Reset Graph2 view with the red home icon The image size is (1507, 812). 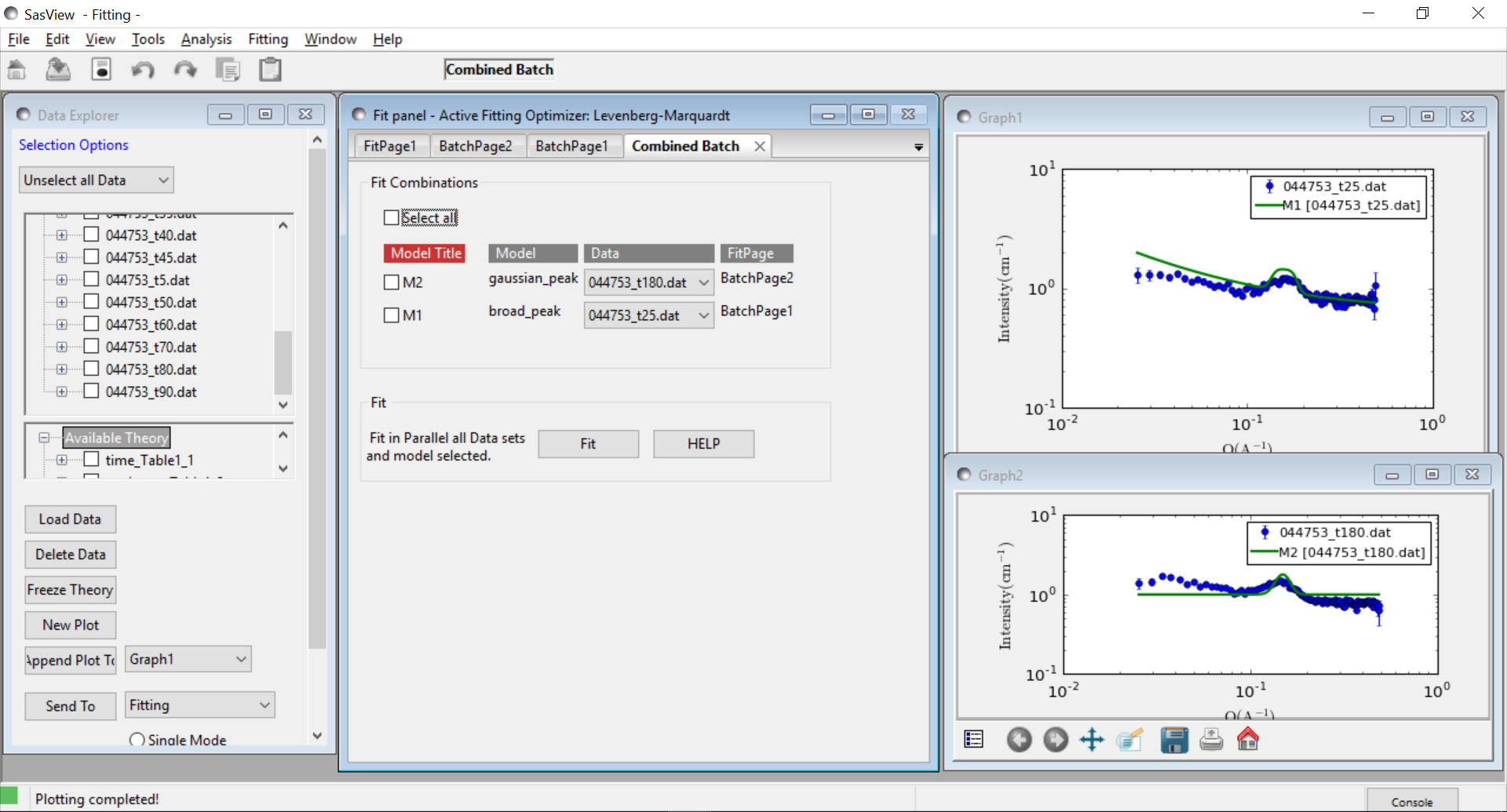(x=1248, y=740)
